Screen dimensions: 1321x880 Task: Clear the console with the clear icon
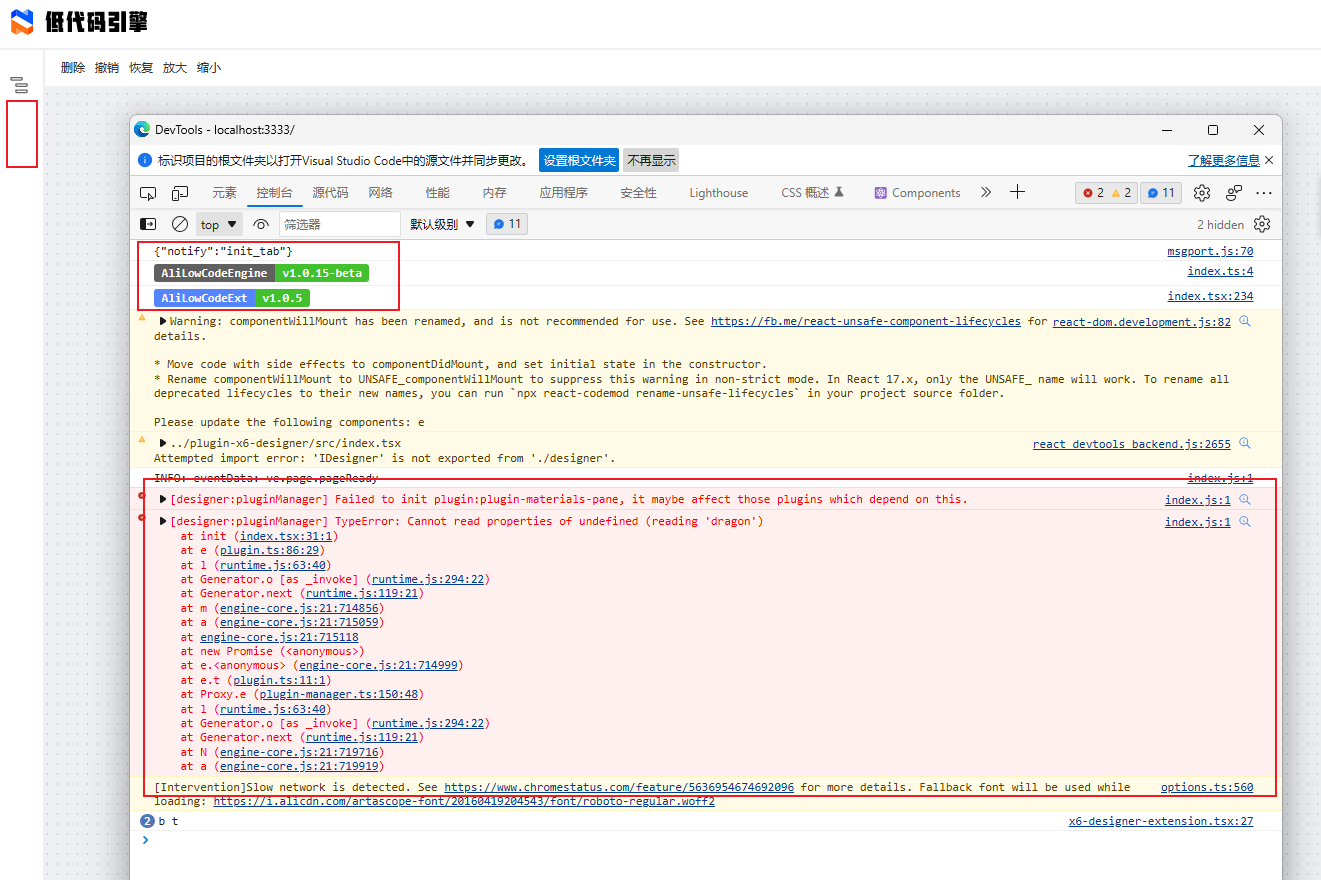[x=180, y=224]
